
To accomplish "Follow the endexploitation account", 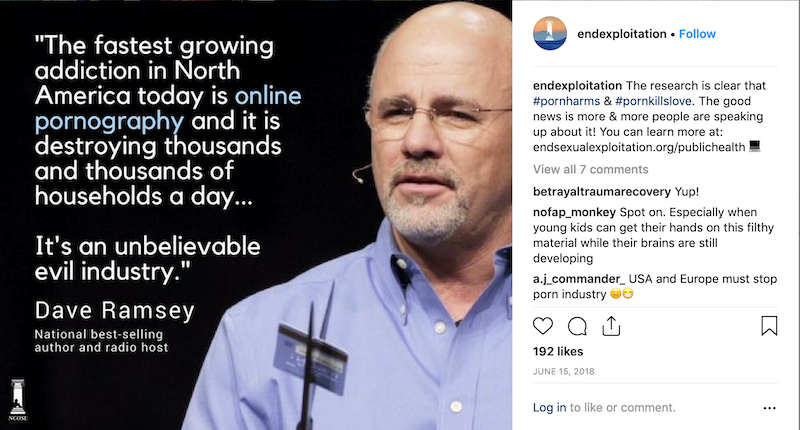I will (x=697, y=34).
